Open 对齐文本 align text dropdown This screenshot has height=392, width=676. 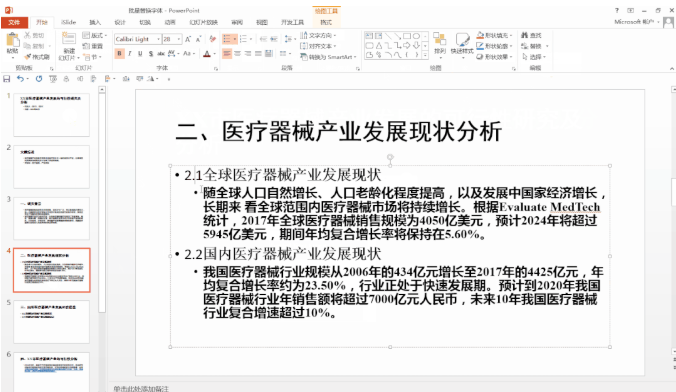coord(318,46)
